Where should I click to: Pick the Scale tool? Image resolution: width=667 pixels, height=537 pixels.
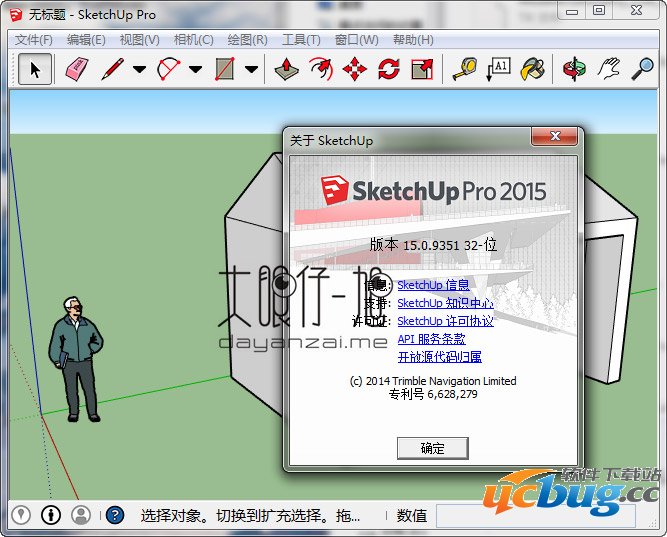point(422,69)
